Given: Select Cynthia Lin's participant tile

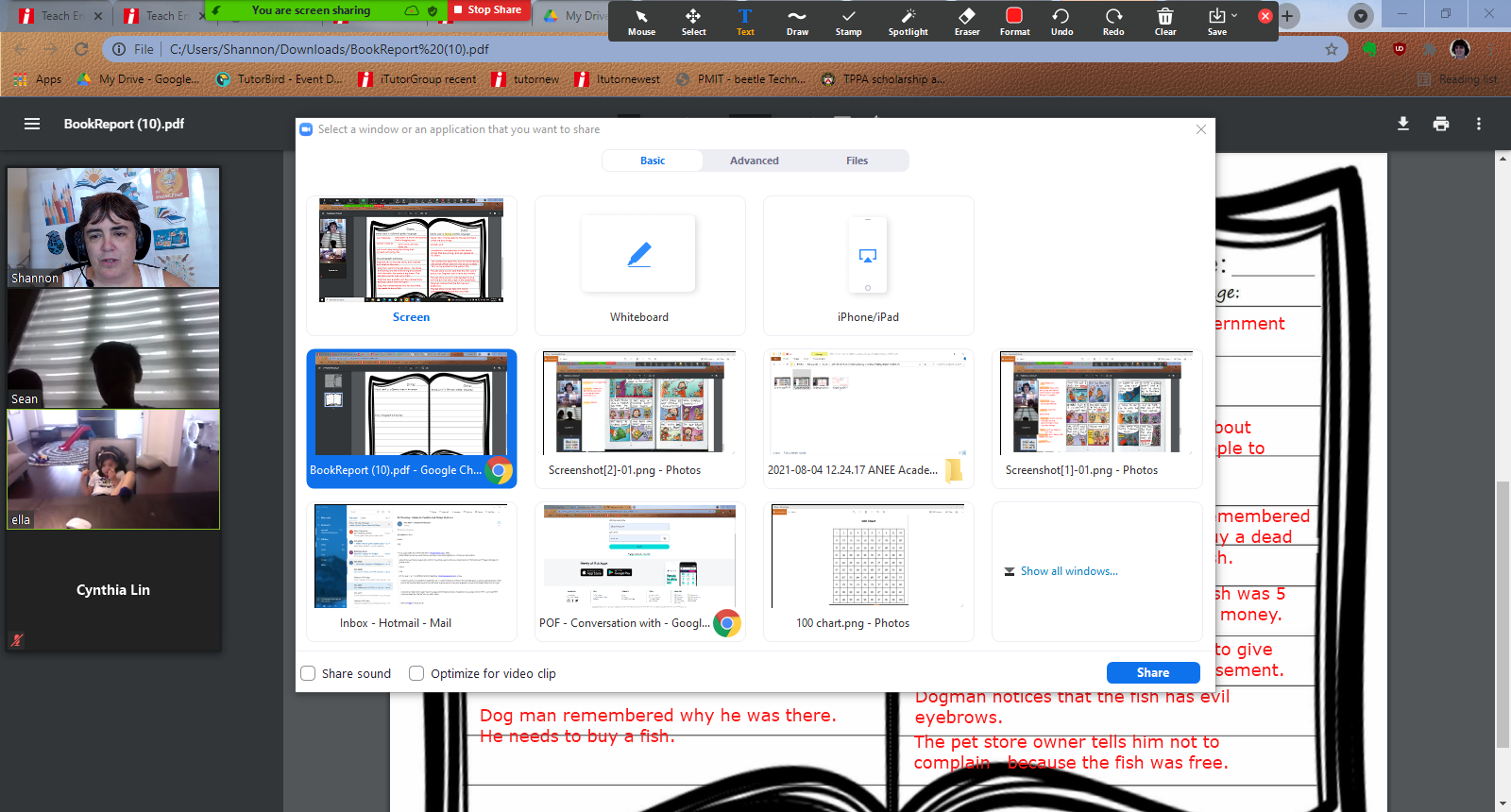Looking at the screenshot, I should tap(113, 590).
